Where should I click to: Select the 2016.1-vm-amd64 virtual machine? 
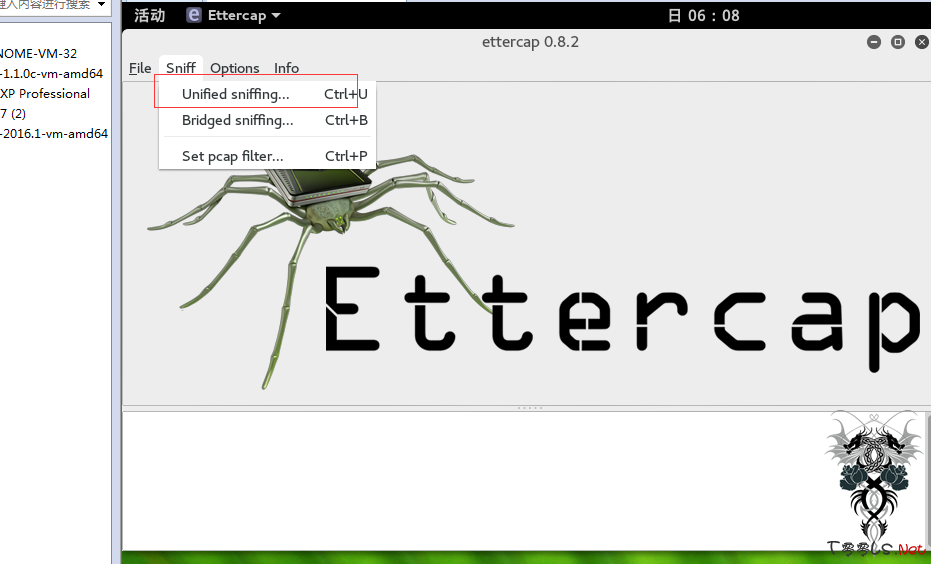(x=54, y=134)
